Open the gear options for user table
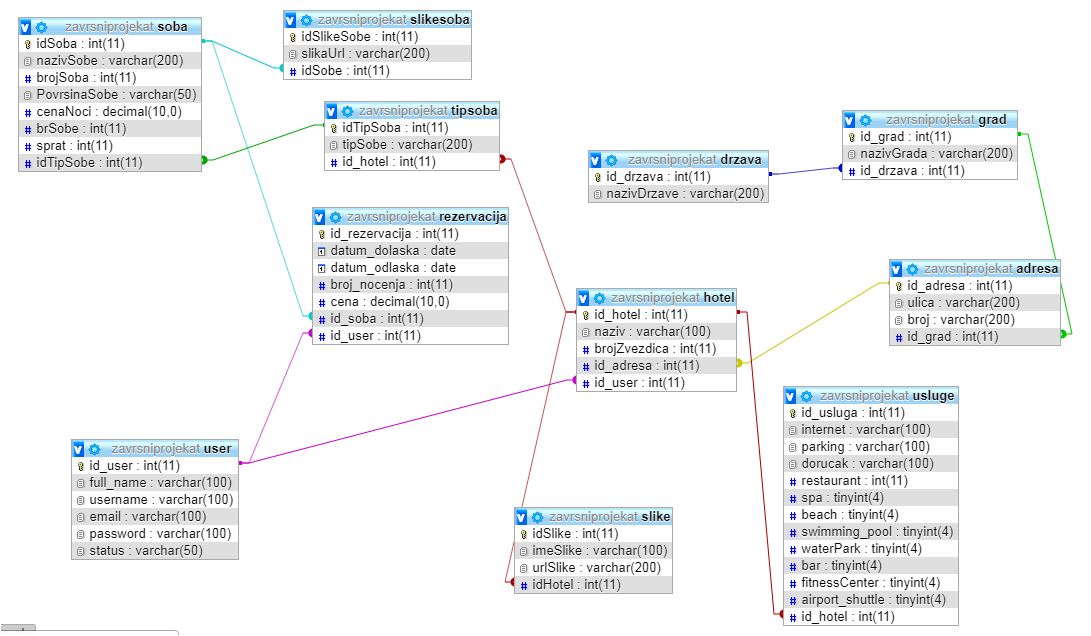 tap(94, 449)
